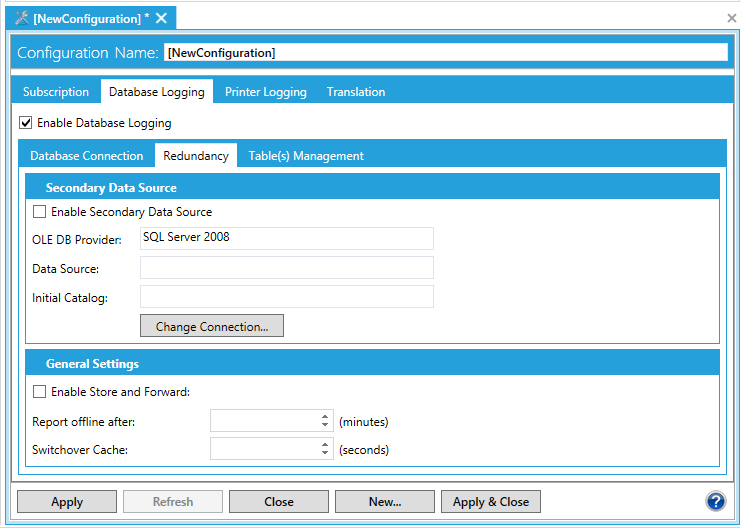Open the Printer Logging tab
Image resolution: width=740 pixels, height=528 pixels.
pos(265,92)
